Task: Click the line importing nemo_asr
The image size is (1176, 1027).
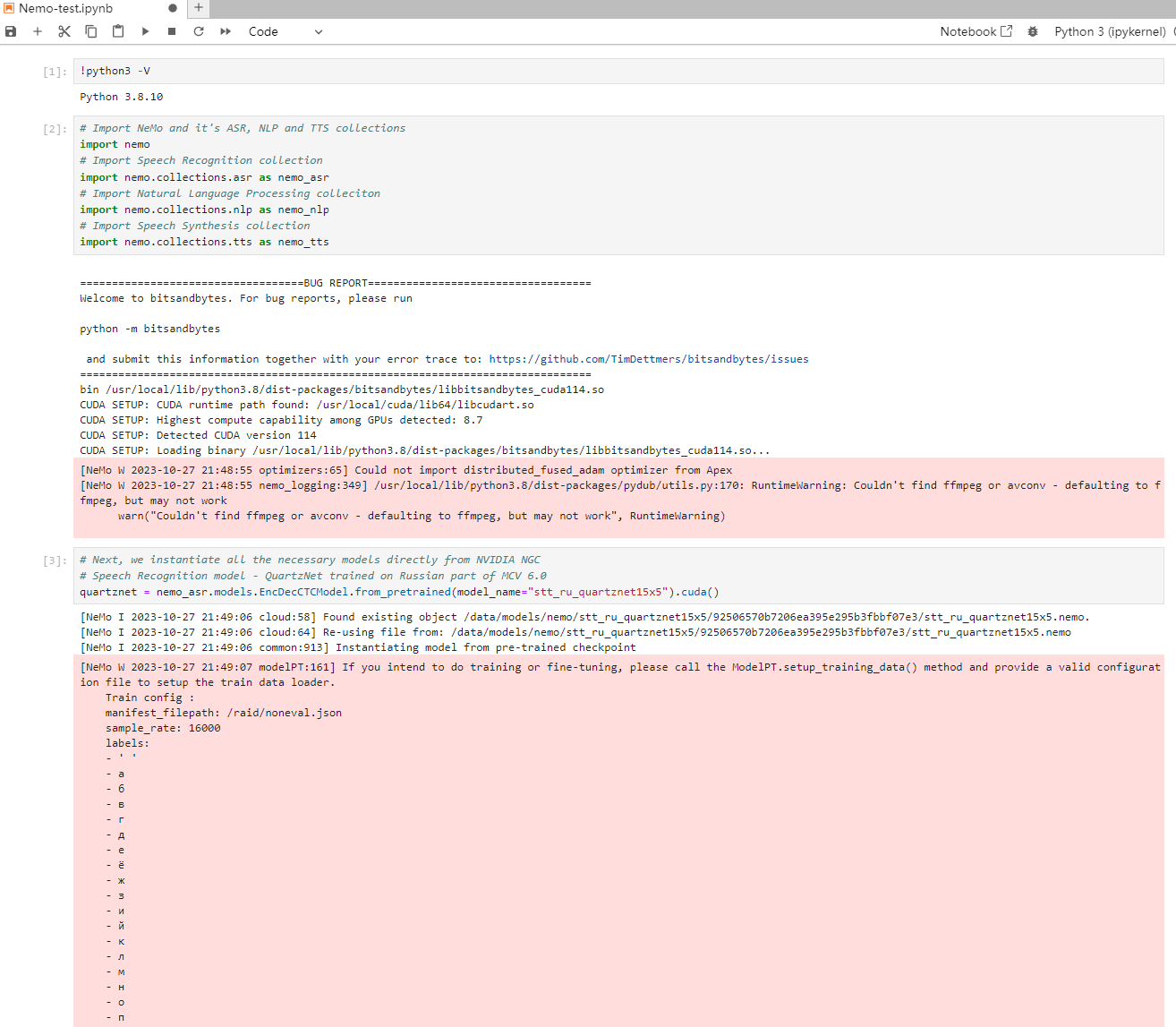Action: click(204, 177)
